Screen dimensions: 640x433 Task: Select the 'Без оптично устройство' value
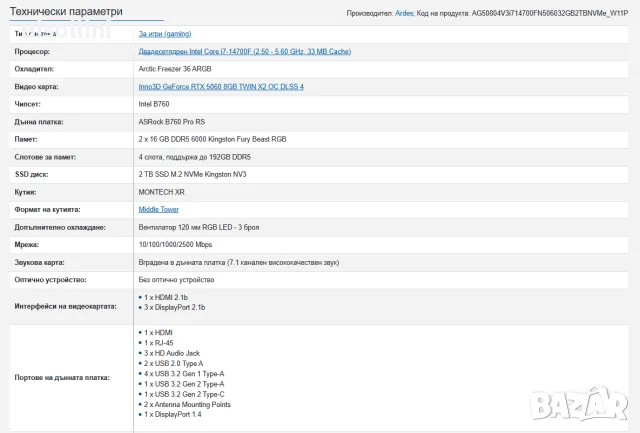[176, 280]
